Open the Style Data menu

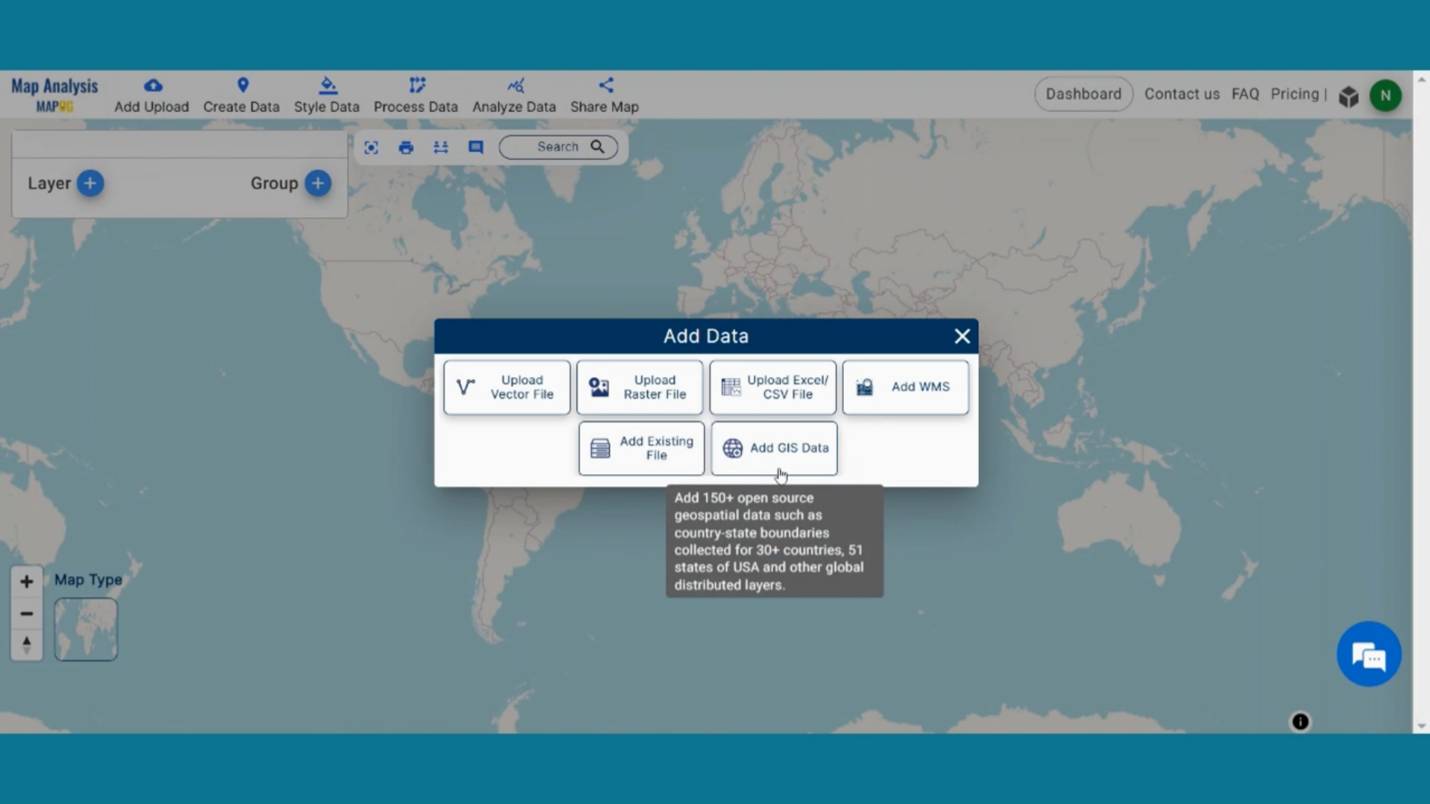326,95
